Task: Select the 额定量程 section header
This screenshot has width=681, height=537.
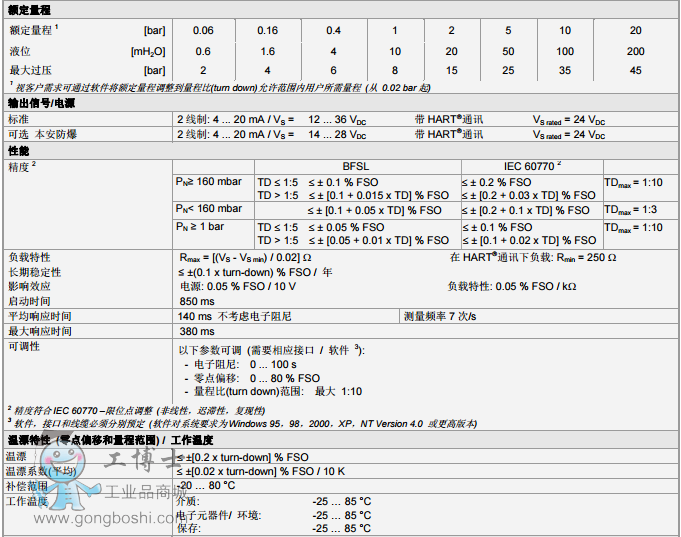Action: pos(30,8)
